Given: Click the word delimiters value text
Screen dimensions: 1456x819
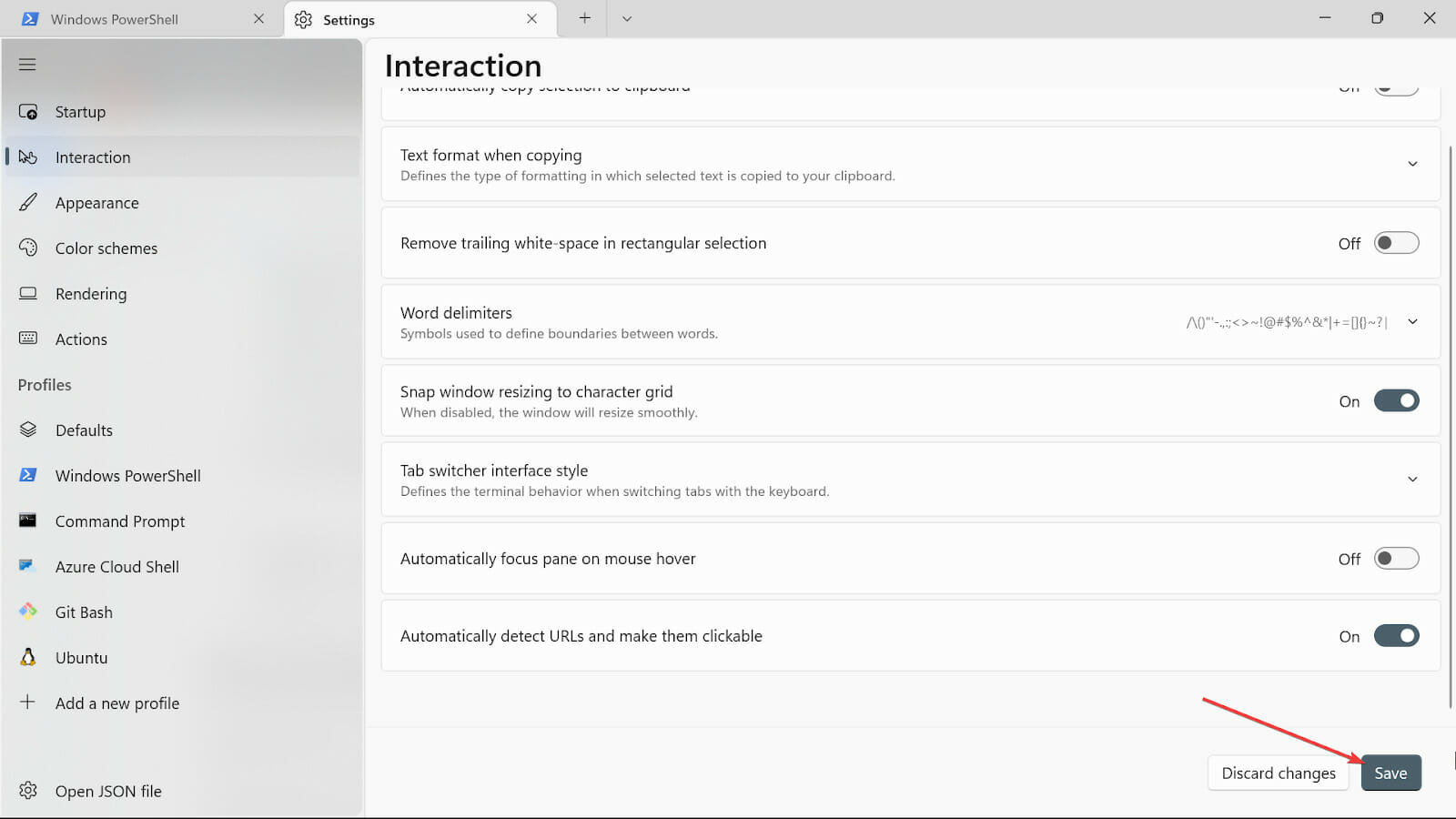Looking at the screenshot, I should 1287,322.
